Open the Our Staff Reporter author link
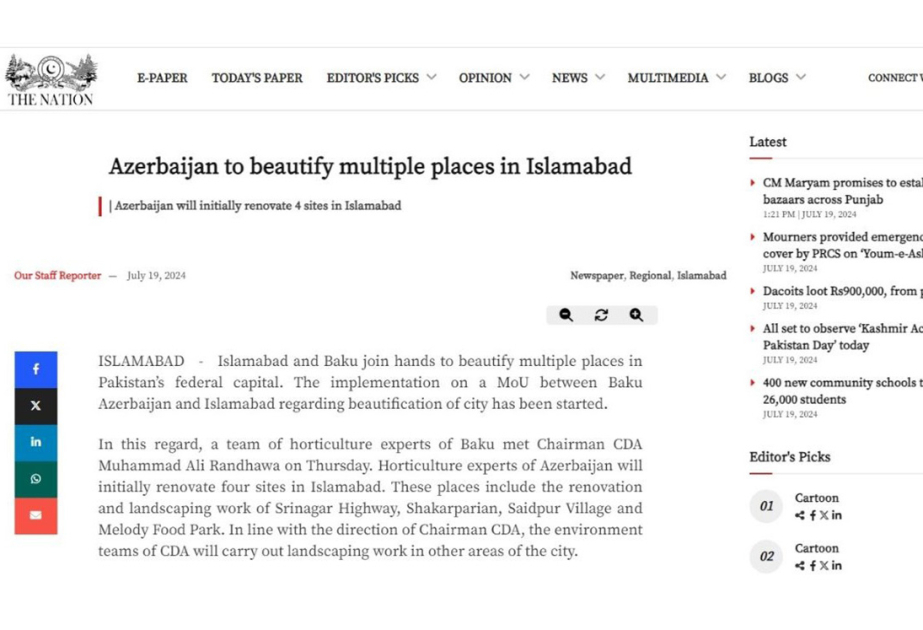Screen dimensions: 923x630 pyautogui.click(x=58, y=276)
